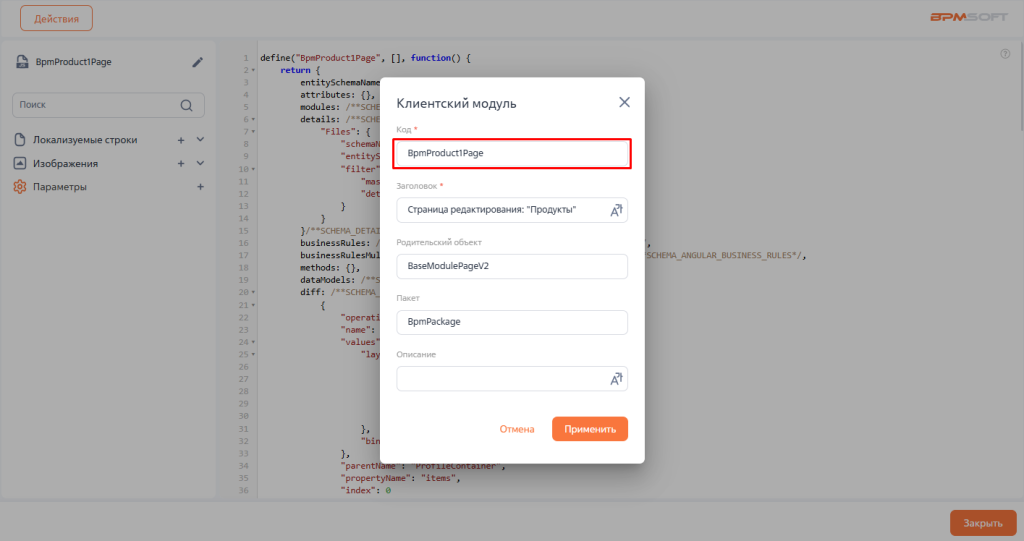Collapse code fold at line 24
This screenshot has height=541, width=1024.
click(x=253, y=342)
